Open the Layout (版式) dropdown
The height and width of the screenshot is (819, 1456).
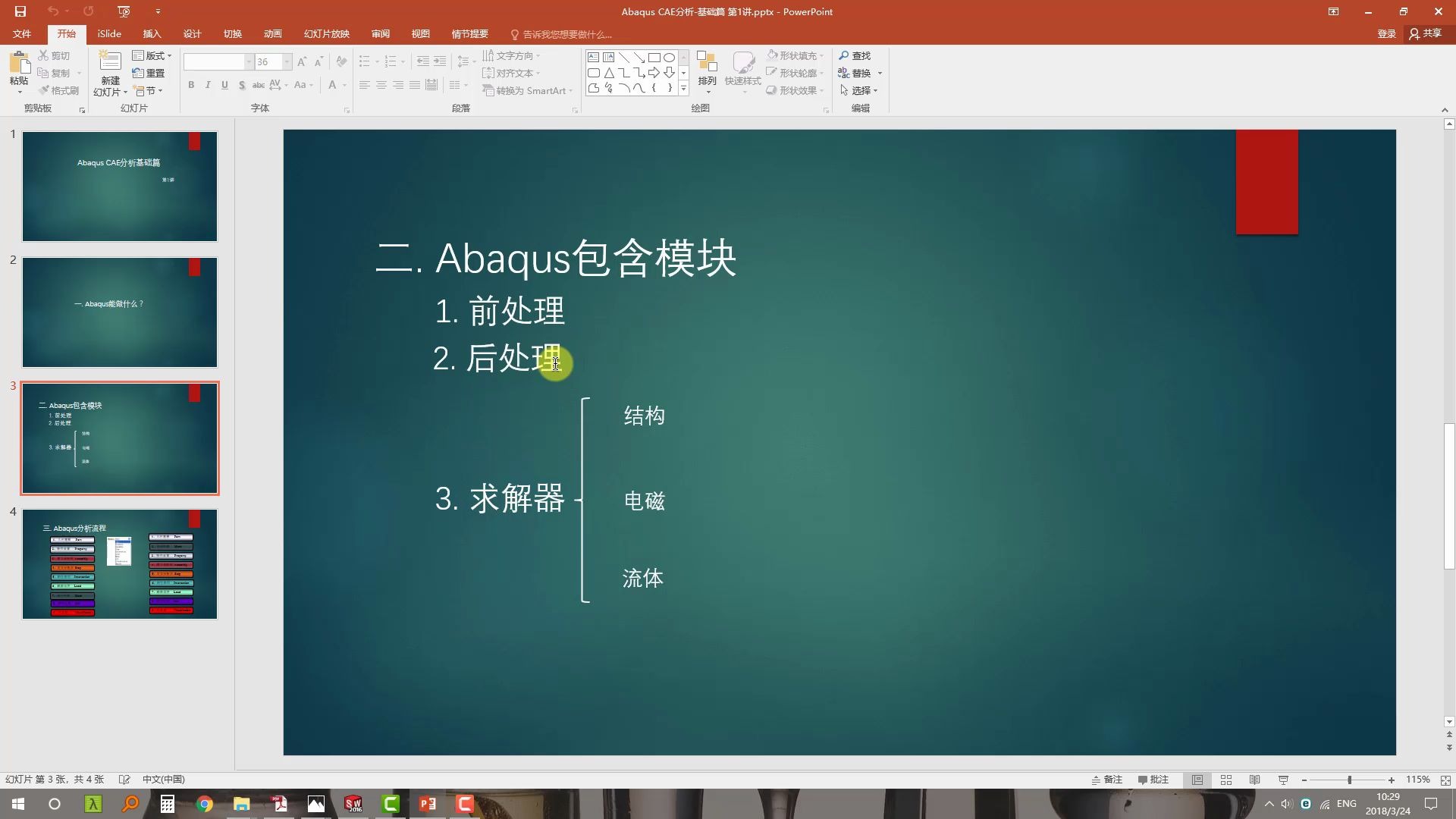pyautogui.click(x=152, y=55)
